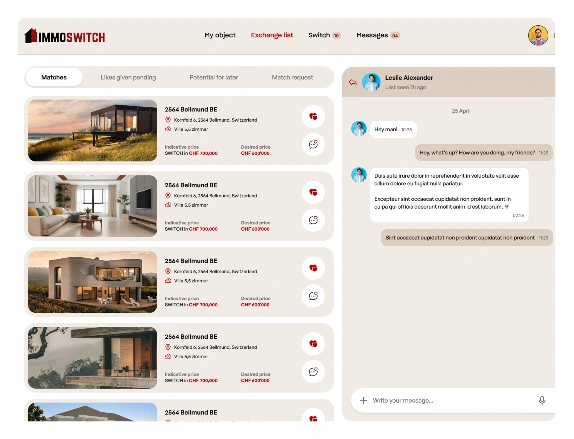Screen dimensions: 574x439
Task: Open concrete modern villa listing photo
Action: coord(93,282)
